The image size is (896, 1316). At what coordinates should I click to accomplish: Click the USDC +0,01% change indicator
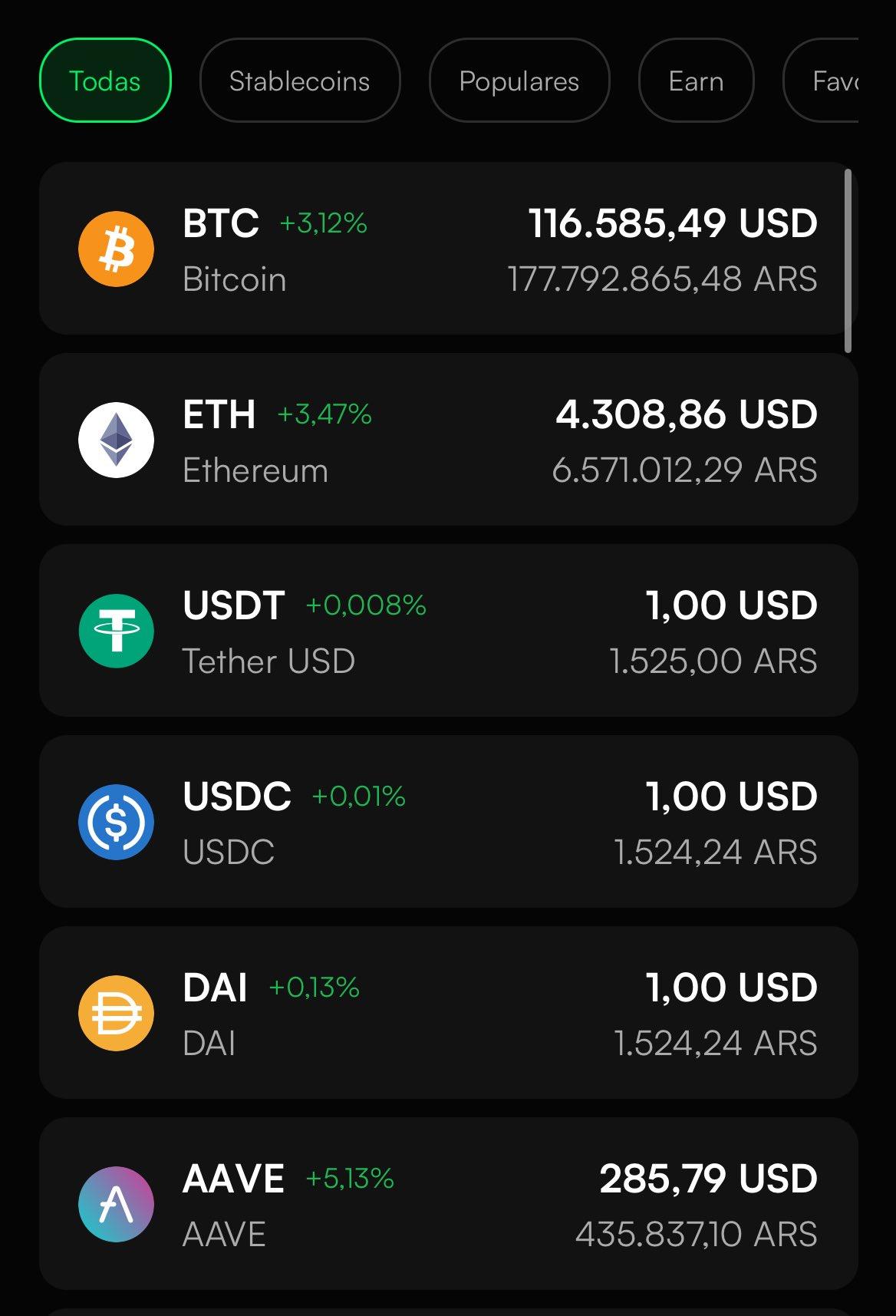[358, 797]
